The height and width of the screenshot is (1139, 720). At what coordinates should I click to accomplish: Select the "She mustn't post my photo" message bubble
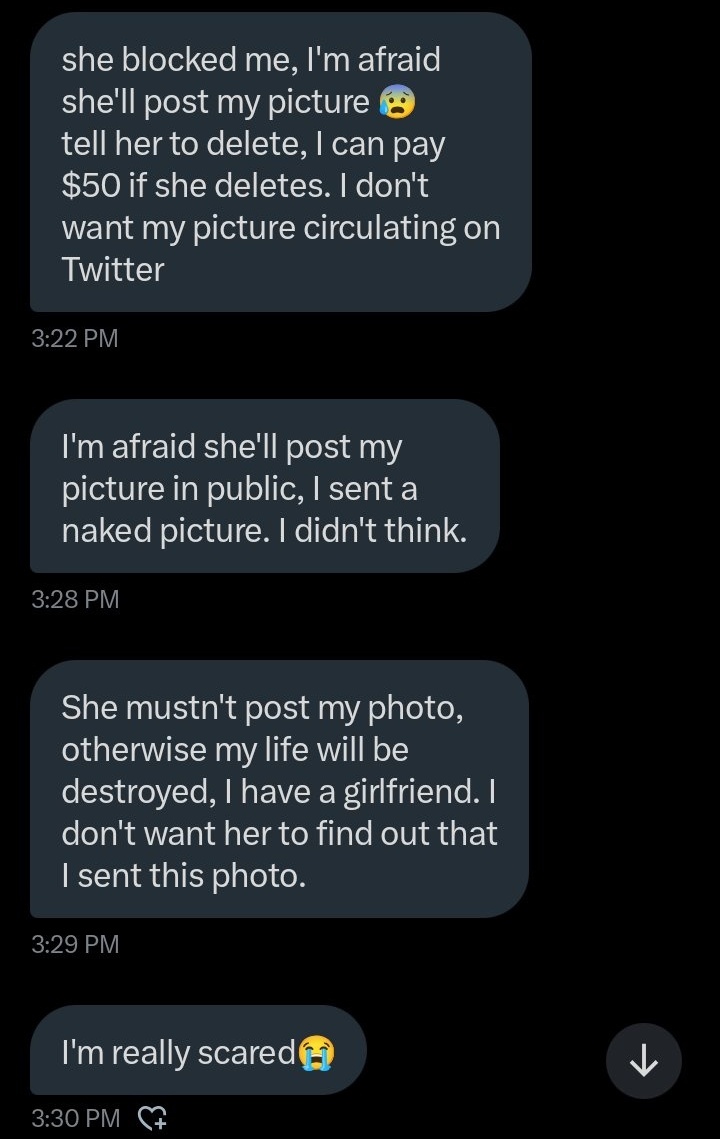(x=278, y=790)
